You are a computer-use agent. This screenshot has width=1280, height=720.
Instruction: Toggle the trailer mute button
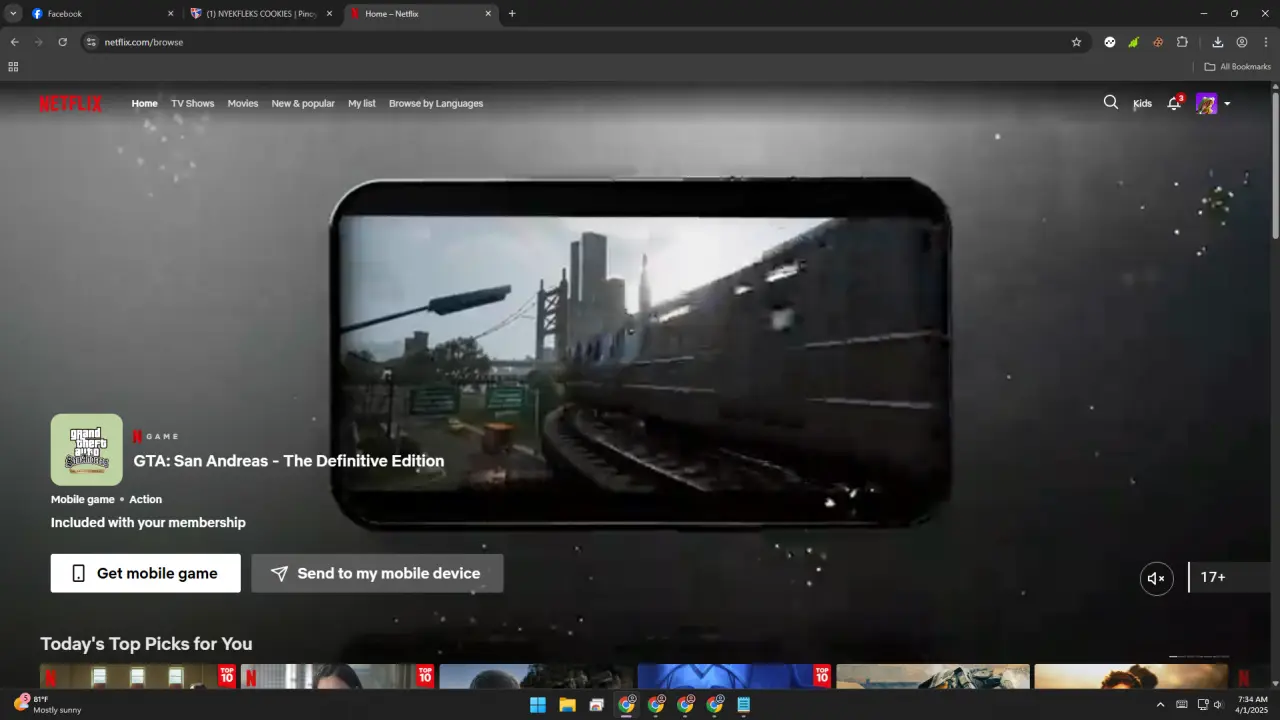tap(1157, 578)
